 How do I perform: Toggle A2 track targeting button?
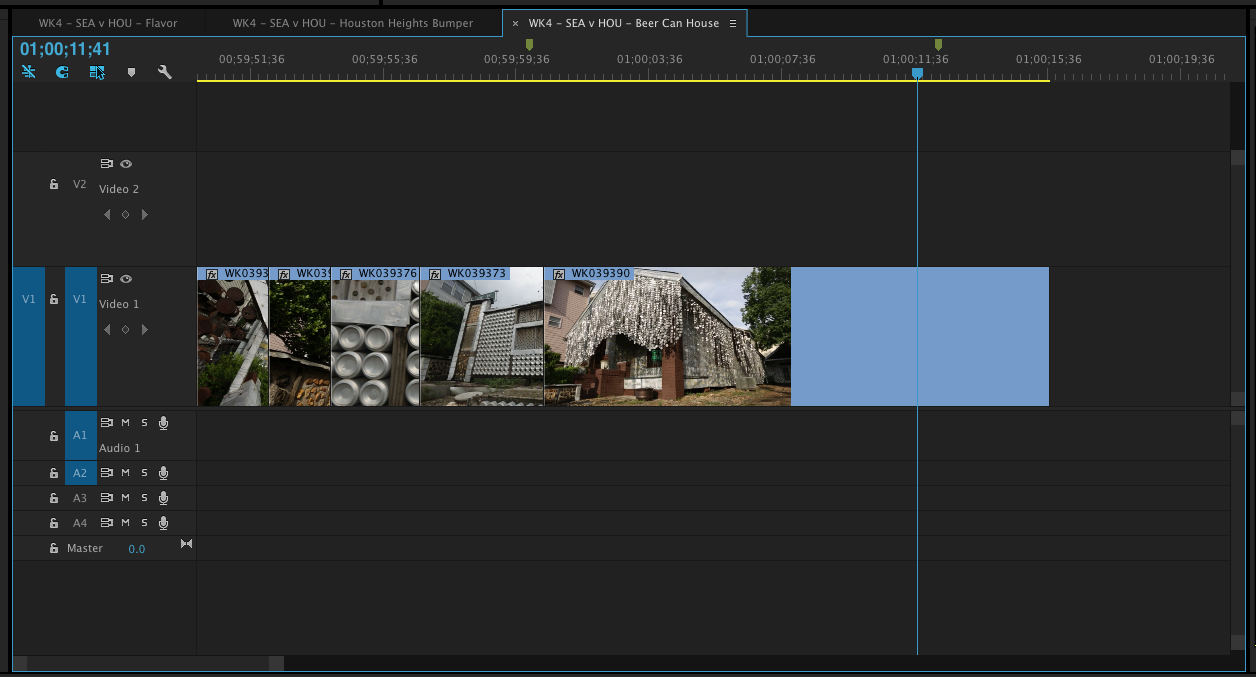(x=81, y=473)
